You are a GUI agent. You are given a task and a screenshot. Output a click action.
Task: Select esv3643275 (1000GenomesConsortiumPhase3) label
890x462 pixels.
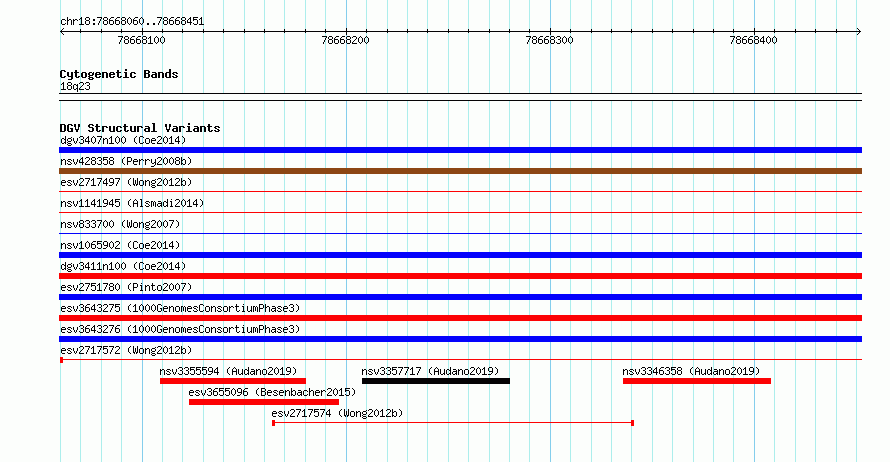pyautogui.click(x=180, y=308)
